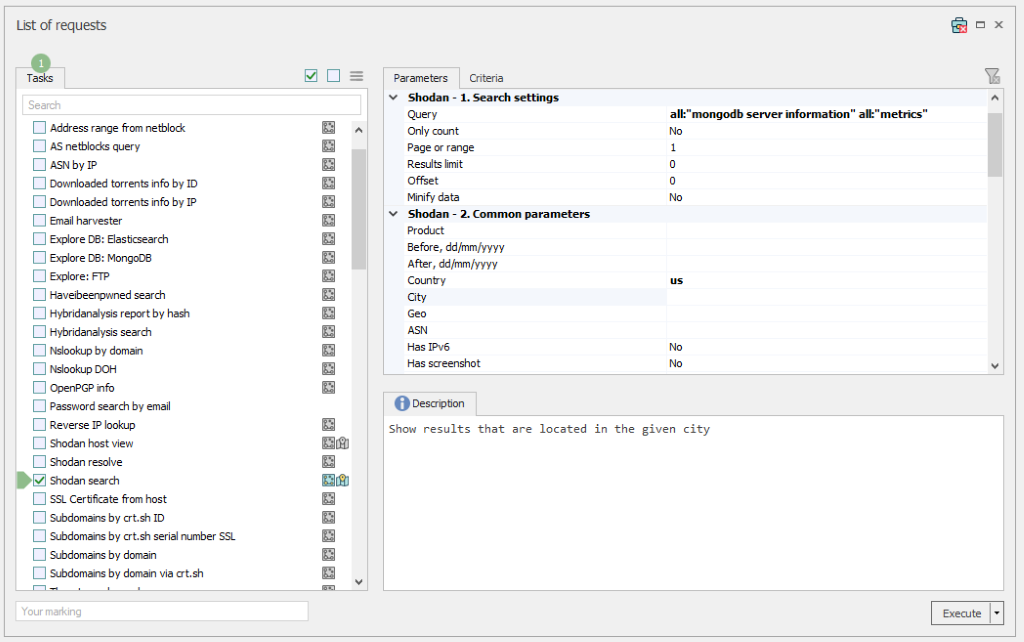Click the toolbox icon in the title bar
Viewport: 1024px width, 642px height.
tap(959, 25)
